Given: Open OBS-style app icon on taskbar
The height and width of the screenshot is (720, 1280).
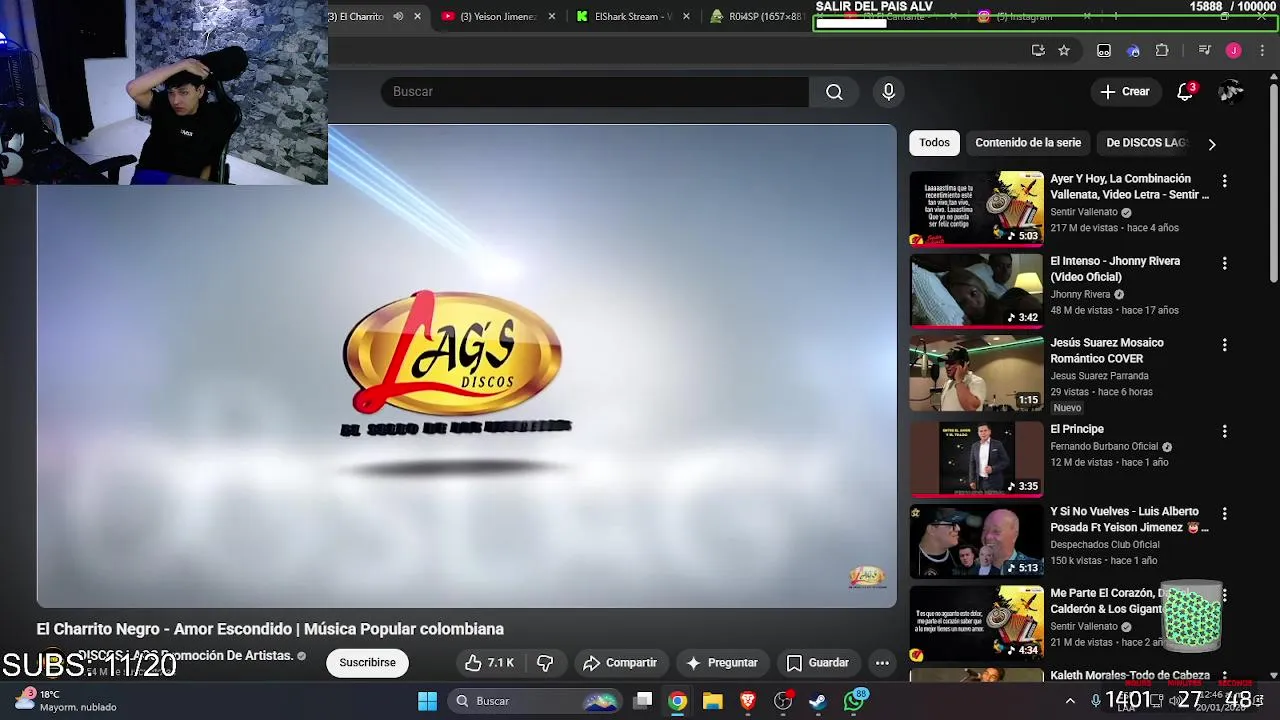Looking at the screenshot, I should [783, 701].
